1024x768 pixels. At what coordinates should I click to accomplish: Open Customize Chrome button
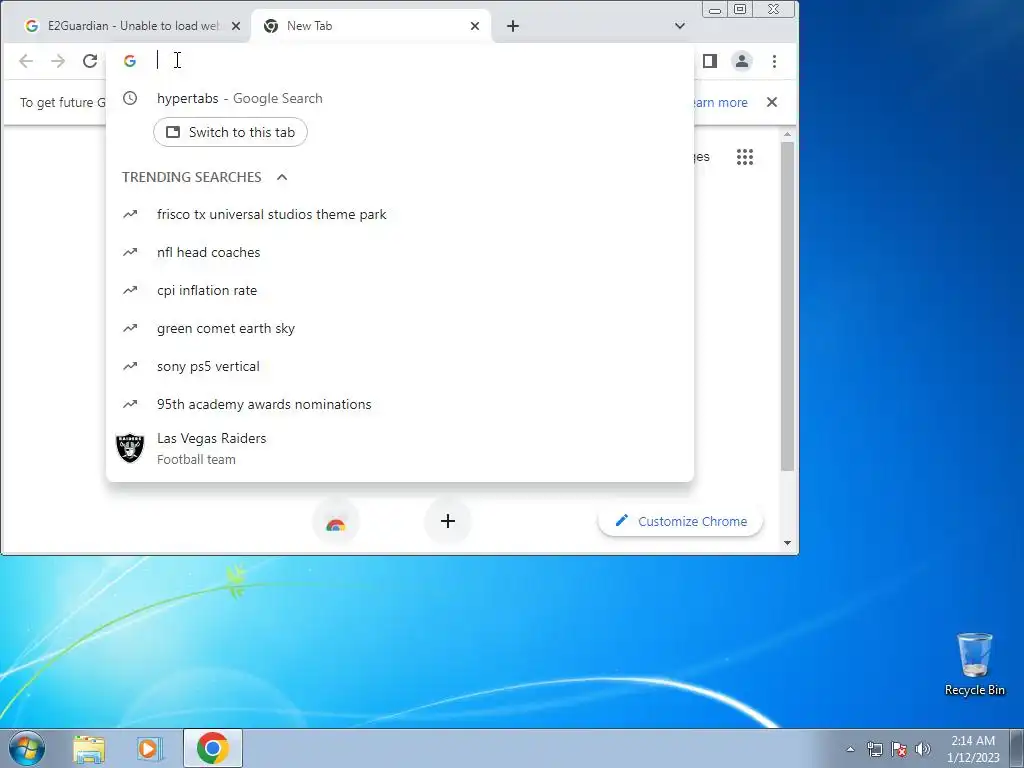click(680, 522)
